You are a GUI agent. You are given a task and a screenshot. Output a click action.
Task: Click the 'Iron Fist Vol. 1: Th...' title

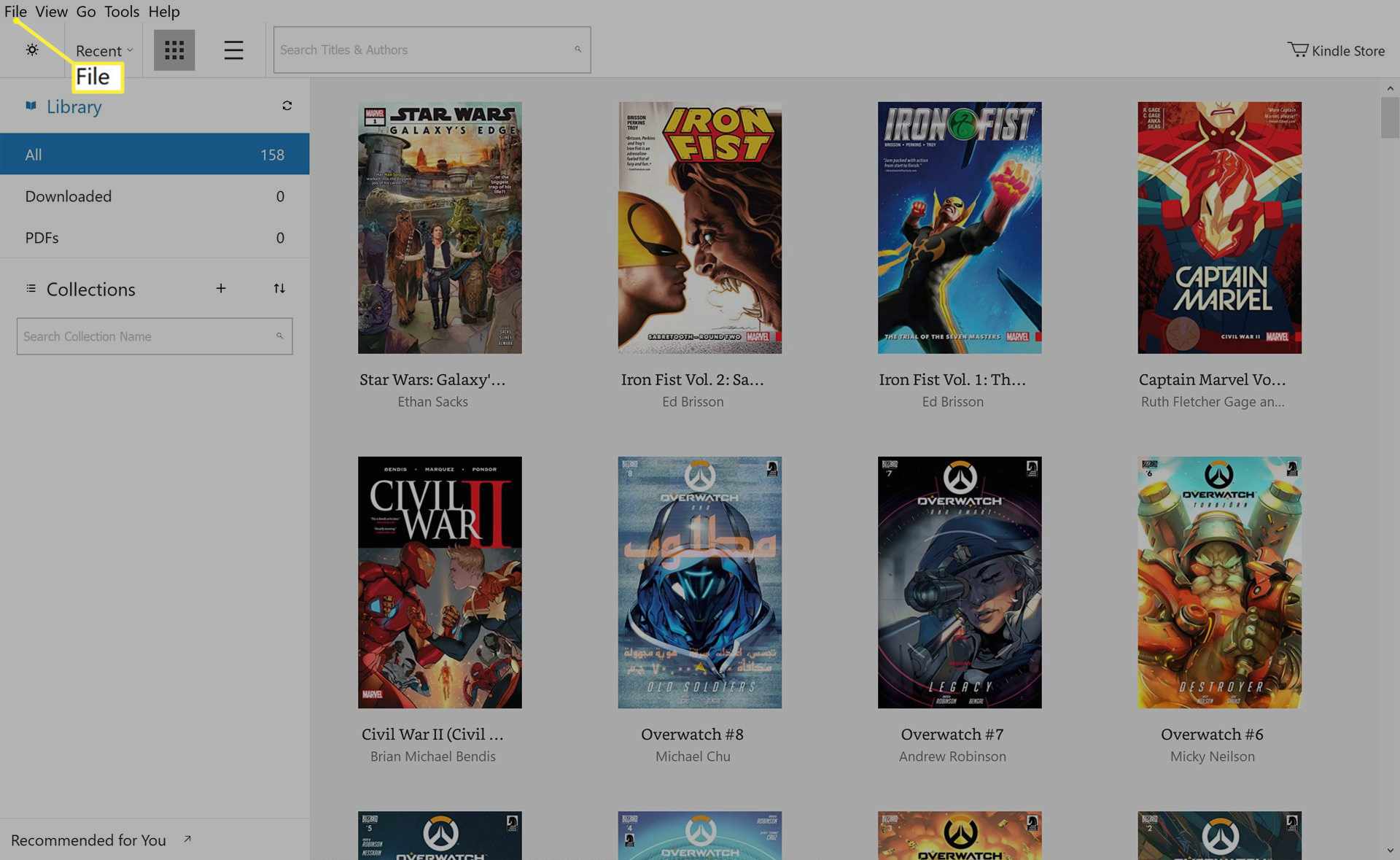(x=952, y=379)
